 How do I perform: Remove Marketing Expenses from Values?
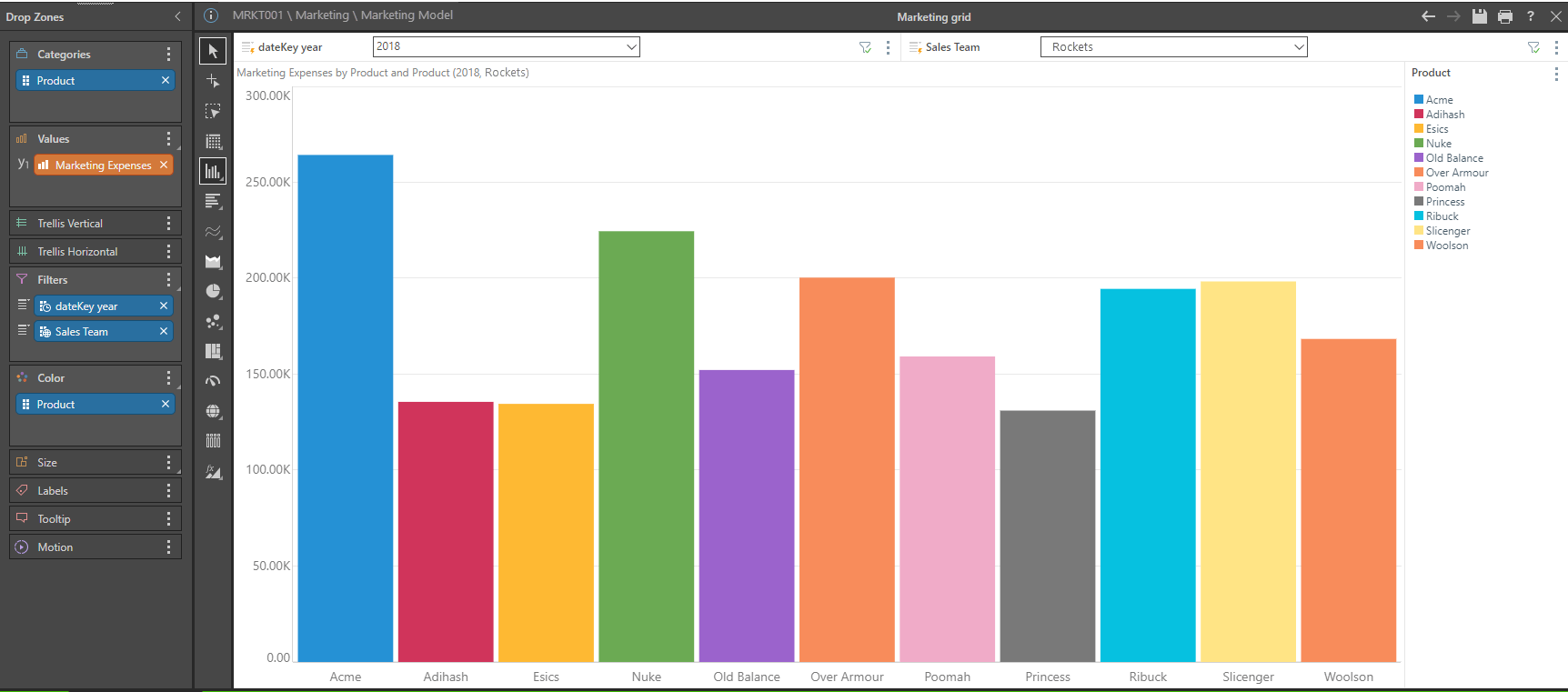pyautogui.click(x=164, y=165)
